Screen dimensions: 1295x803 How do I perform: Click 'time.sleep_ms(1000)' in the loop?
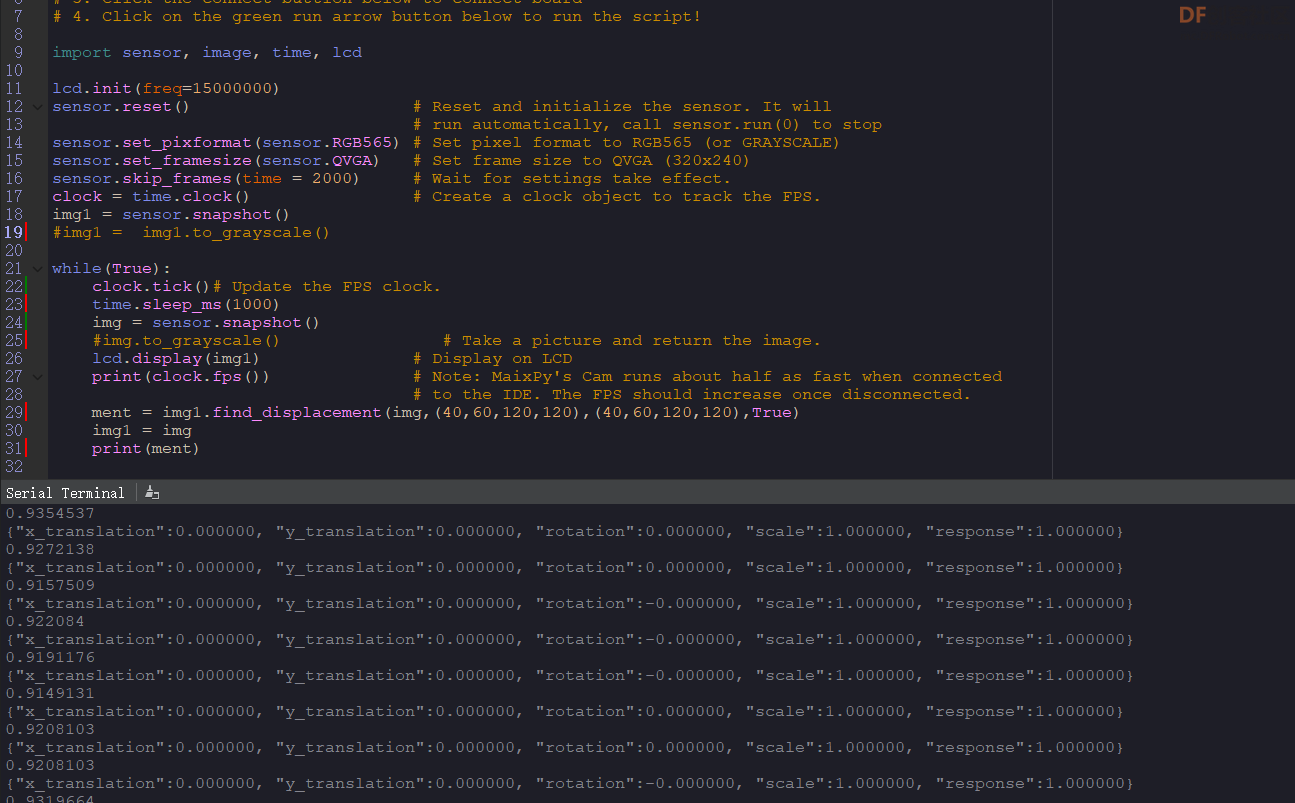186,305
